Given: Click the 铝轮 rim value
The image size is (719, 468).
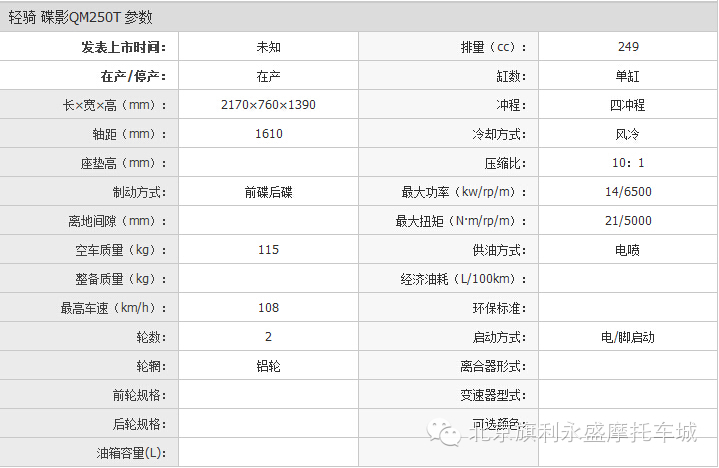Looking at the screenshot, I should click(269, 366).
